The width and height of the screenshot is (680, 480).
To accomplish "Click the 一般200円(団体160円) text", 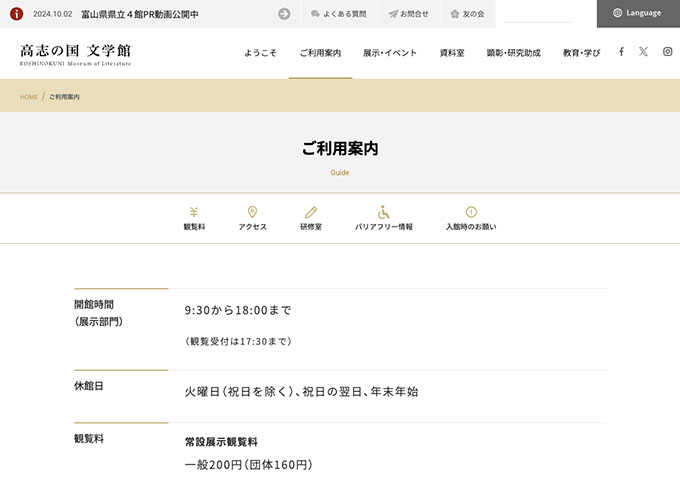I will (x=248, y=465).
